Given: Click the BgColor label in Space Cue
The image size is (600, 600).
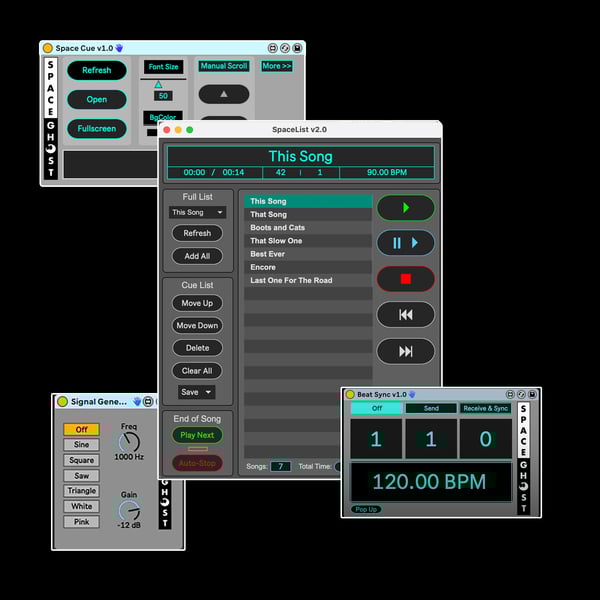Looking at the screenshot, I should click(x=163, y=117).
